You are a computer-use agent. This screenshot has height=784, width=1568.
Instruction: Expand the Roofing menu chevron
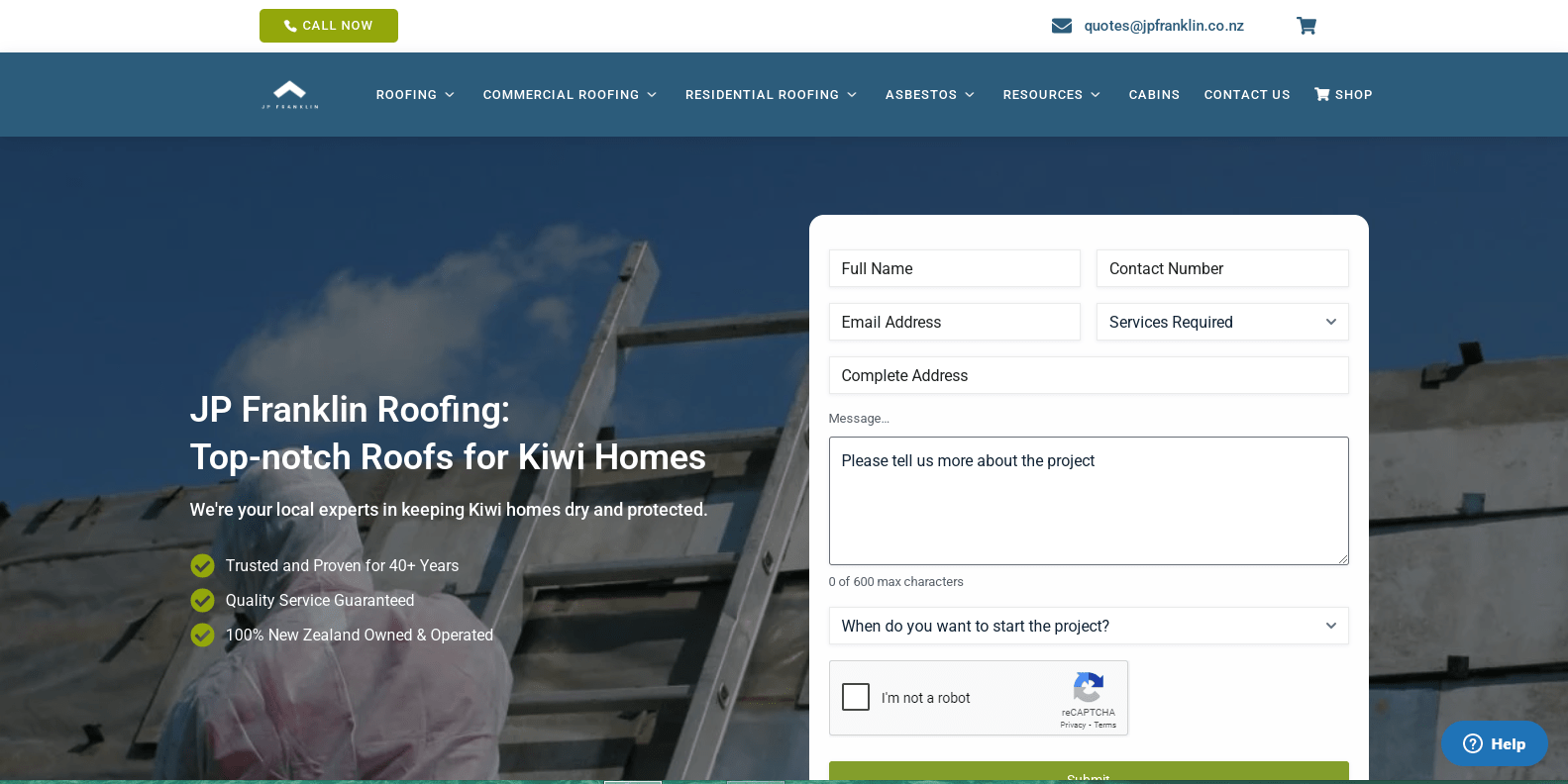[450, 95]
